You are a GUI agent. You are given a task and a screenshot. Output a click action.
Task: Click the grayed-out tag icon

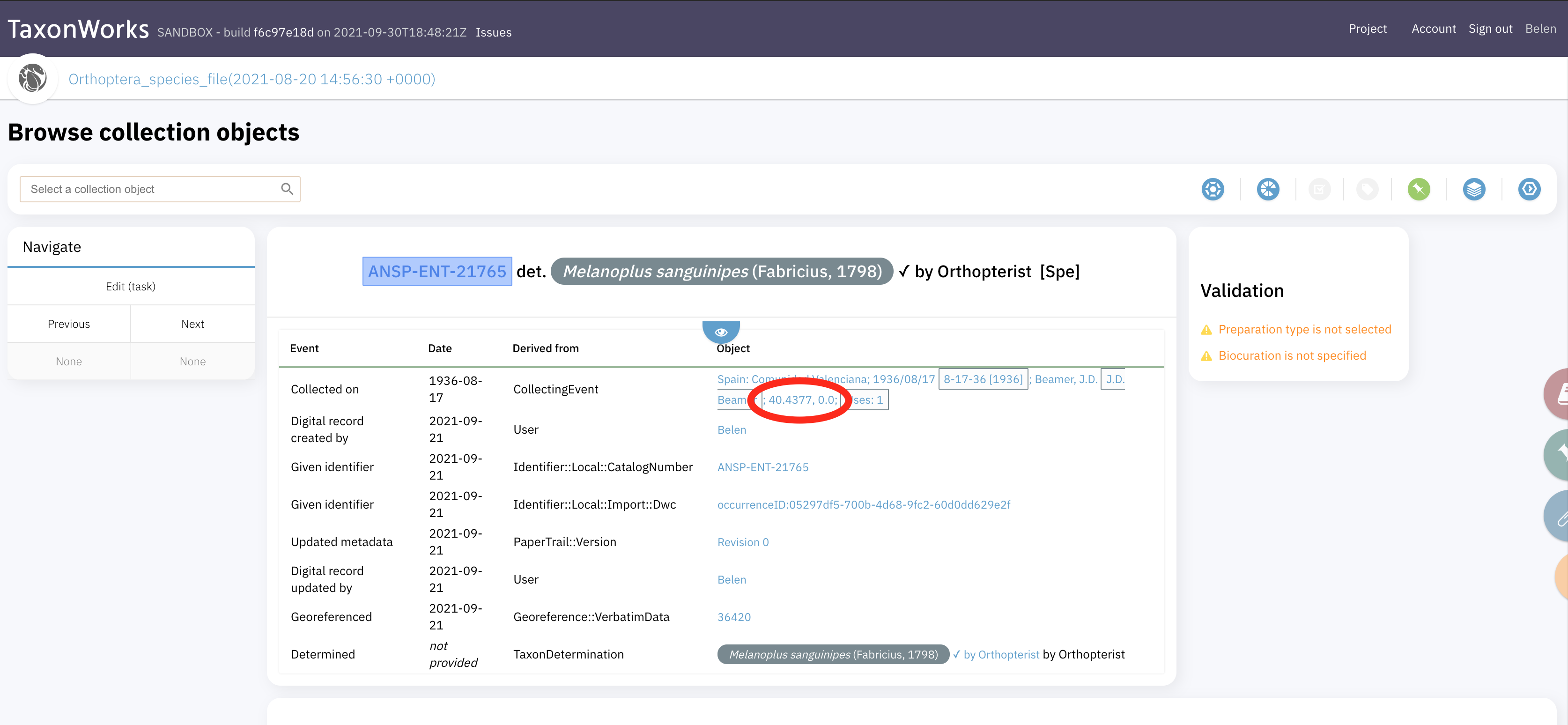click(1367, 189)
